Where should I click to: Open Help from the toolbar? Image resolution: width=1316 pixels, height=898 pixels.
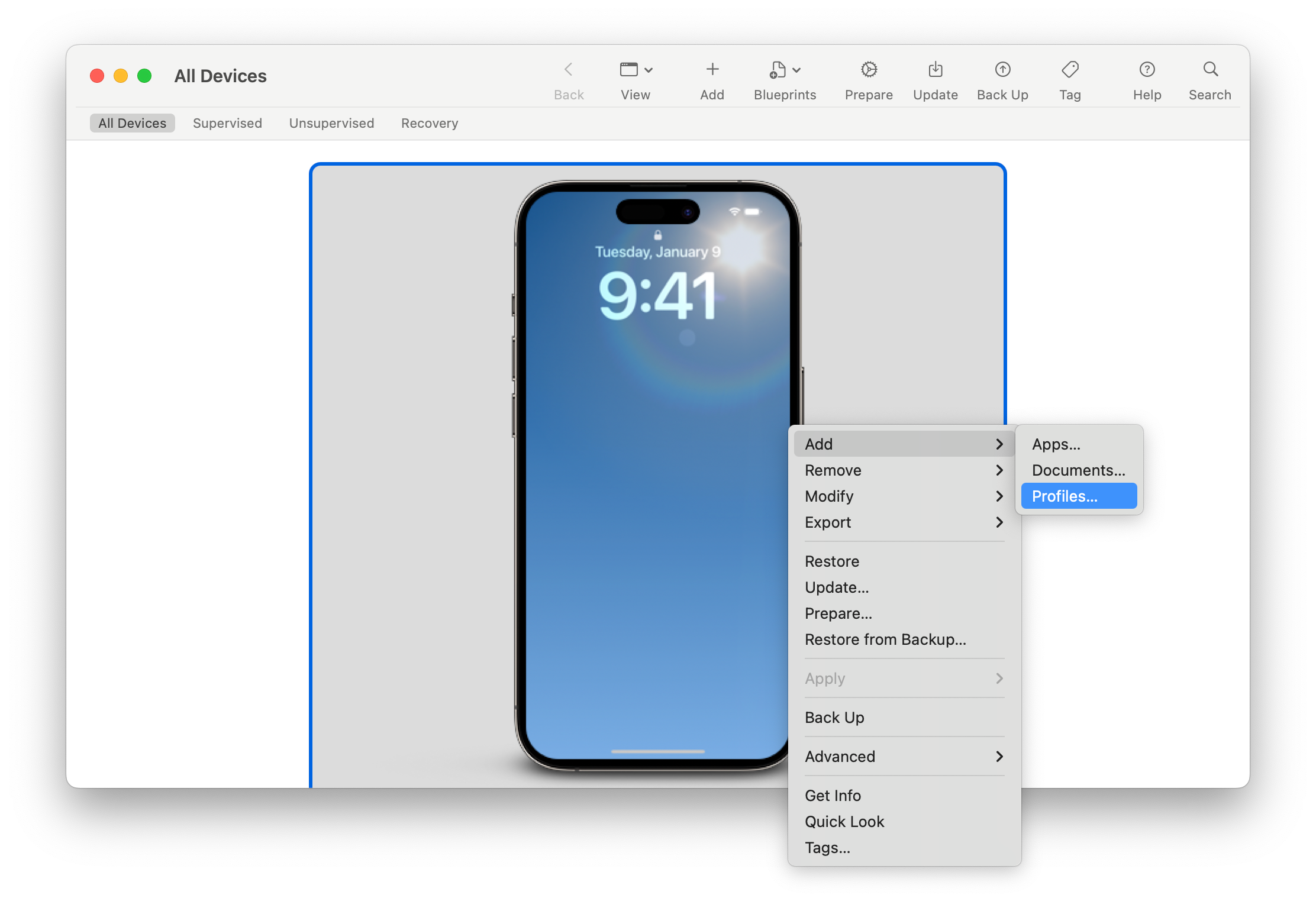click(x=1147, y=70)
